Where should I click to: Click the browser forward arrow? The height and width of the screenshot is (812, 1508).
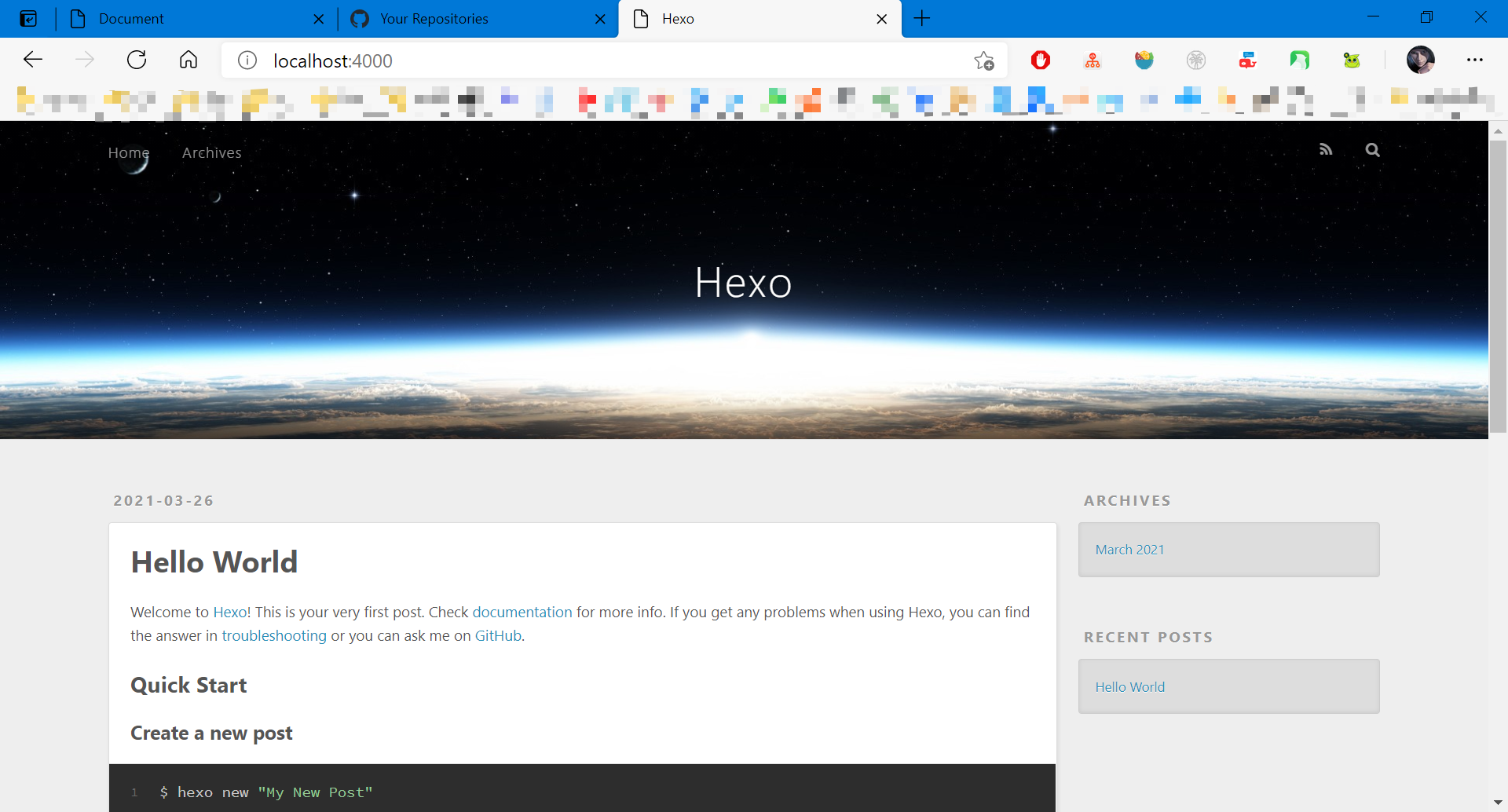(x=85, y=60)
